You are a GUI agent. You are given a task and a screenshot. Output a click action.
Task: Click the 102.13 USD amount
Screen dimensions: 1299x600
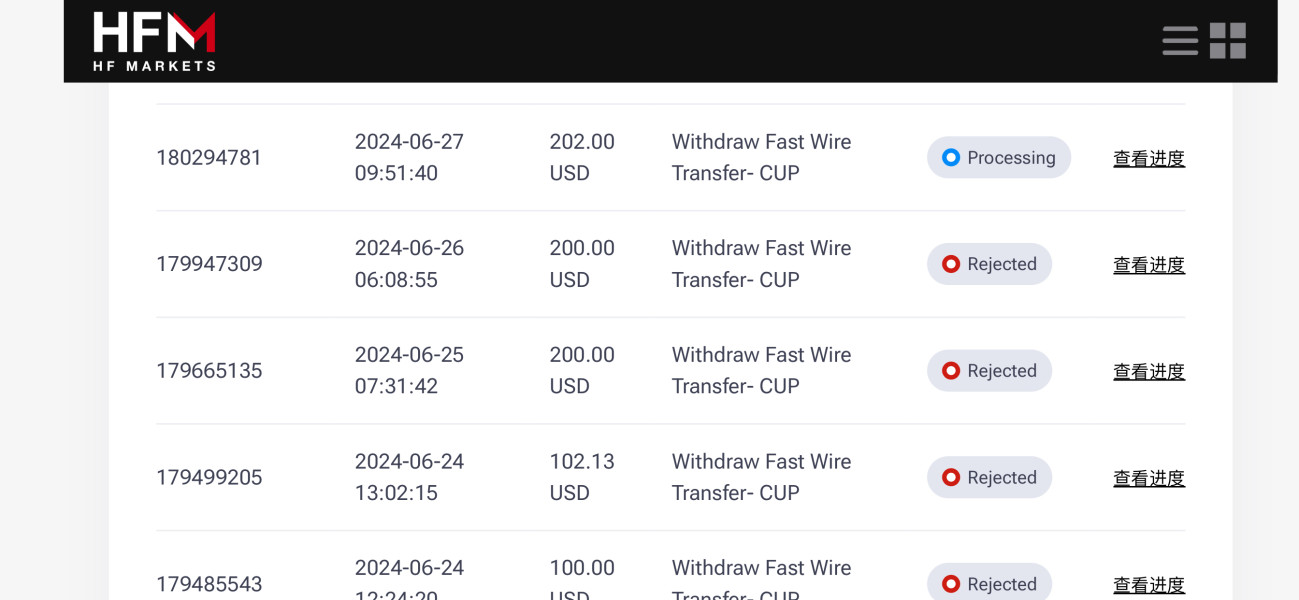(x=582, y=477)
